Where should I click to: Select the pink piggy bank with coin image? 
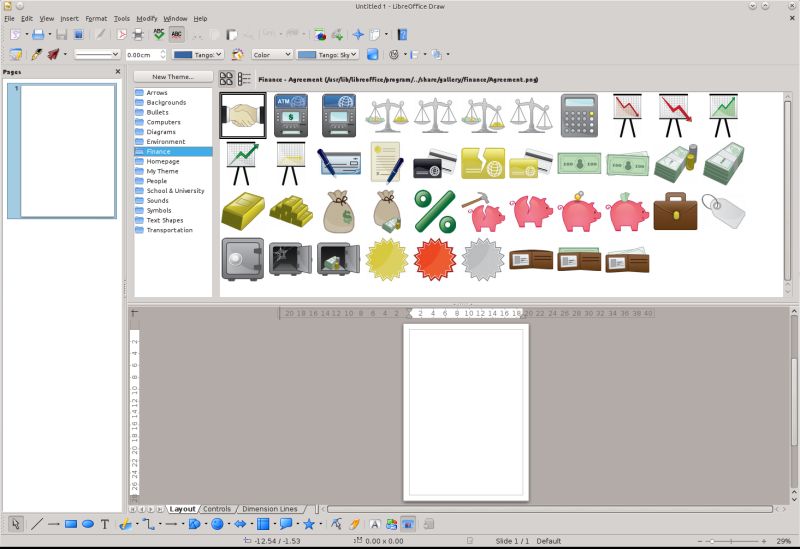click(580, 211)
